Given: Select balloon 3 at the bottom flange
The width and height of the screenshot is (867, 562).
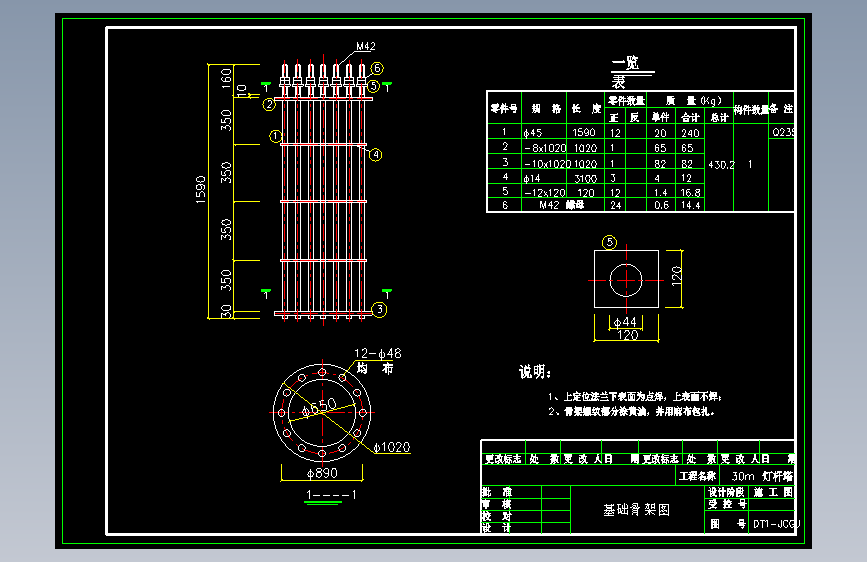Looking at the screenshot, I should click(x=379, y=310).
